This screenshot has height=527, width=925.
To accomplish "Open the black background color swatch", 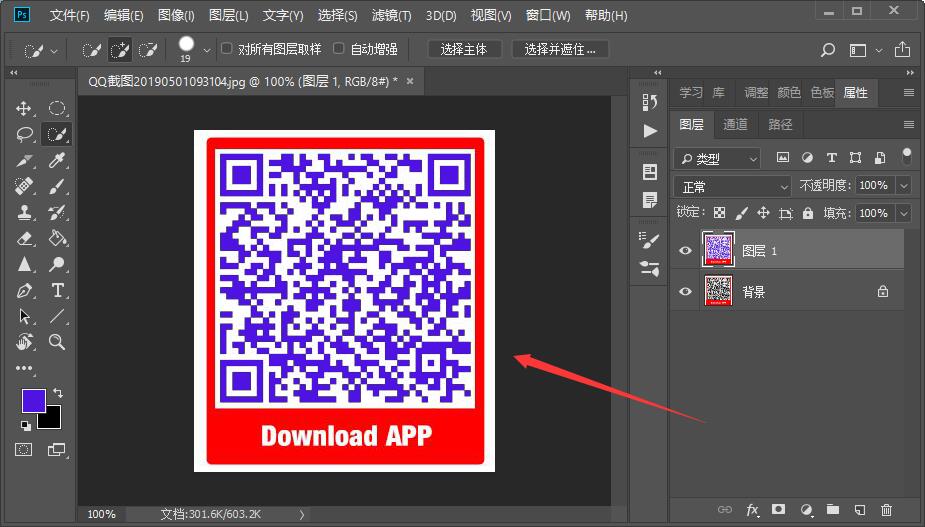I will click(51, 420).
